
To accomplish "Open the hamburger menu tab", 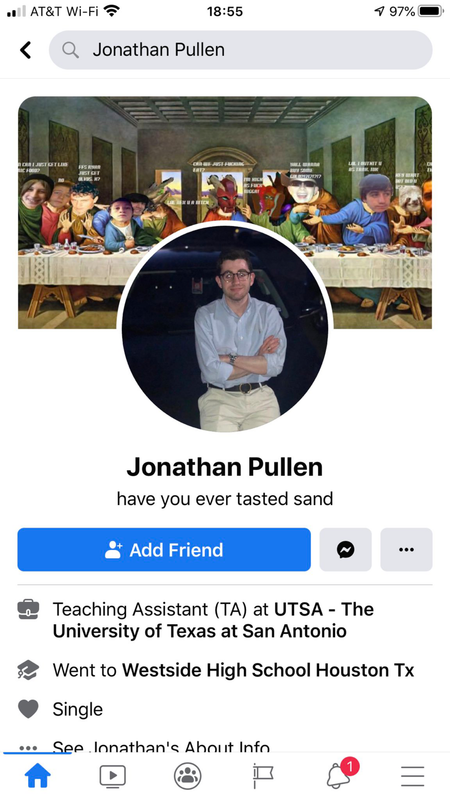I will [412, 776].
